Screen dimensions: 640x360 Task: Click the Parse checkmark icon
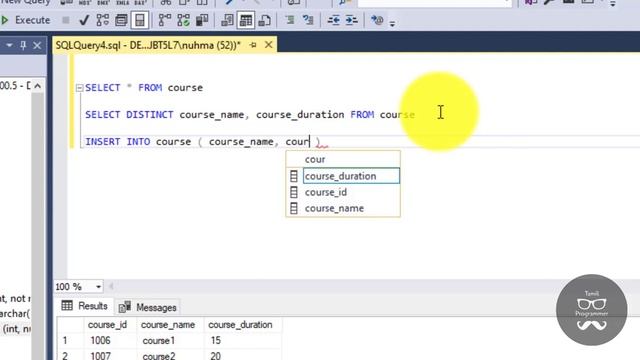tap(84, 20)
